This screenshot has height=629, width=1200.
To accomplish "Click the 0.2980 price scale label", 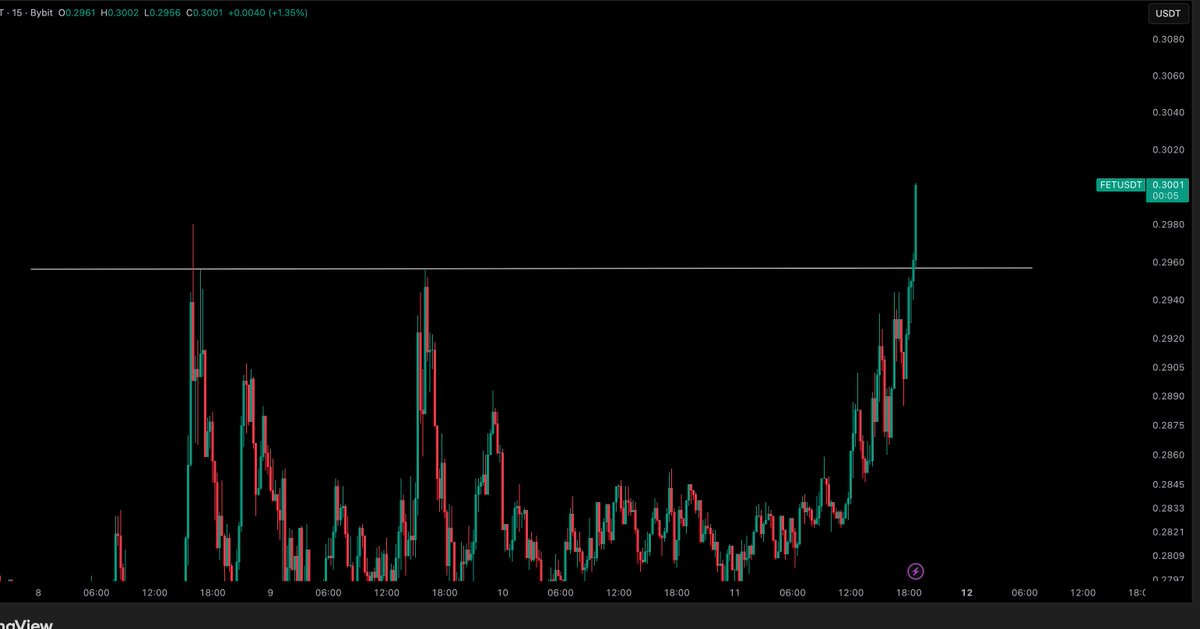I will [1169, 225].
